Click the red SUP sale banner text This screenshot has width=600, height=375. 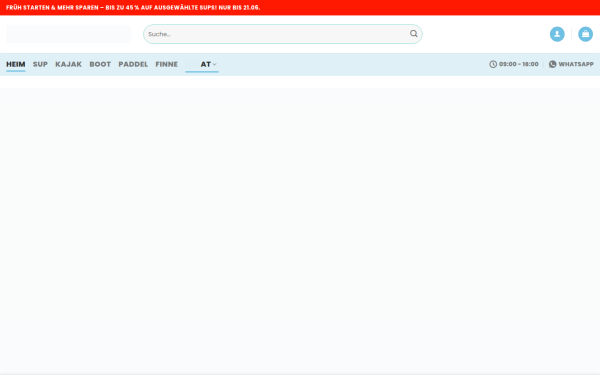click(x=133, y=8)
